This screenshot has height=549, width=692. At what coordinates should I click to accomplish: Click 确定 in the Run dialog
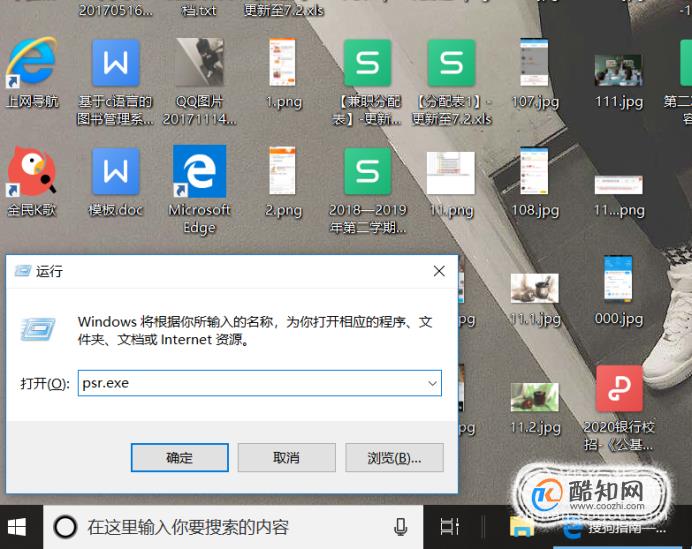(180, 458)
